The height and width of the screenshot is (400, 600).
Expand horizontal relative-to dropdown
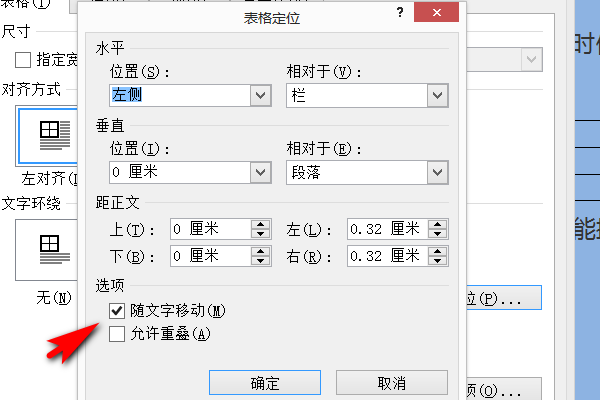437,95
